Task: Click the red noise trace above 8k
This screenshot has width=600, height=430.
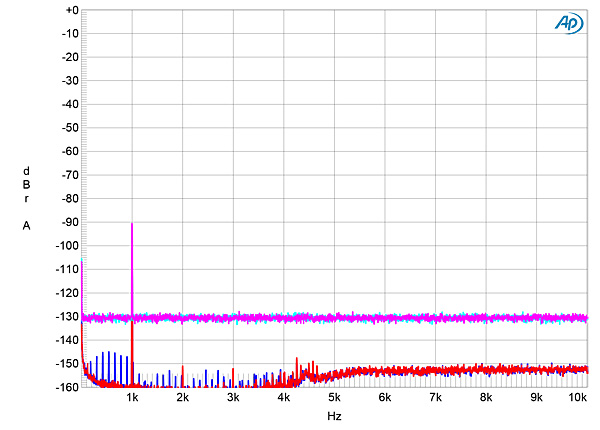Action: pyautogui.click(x=500, y=370)
